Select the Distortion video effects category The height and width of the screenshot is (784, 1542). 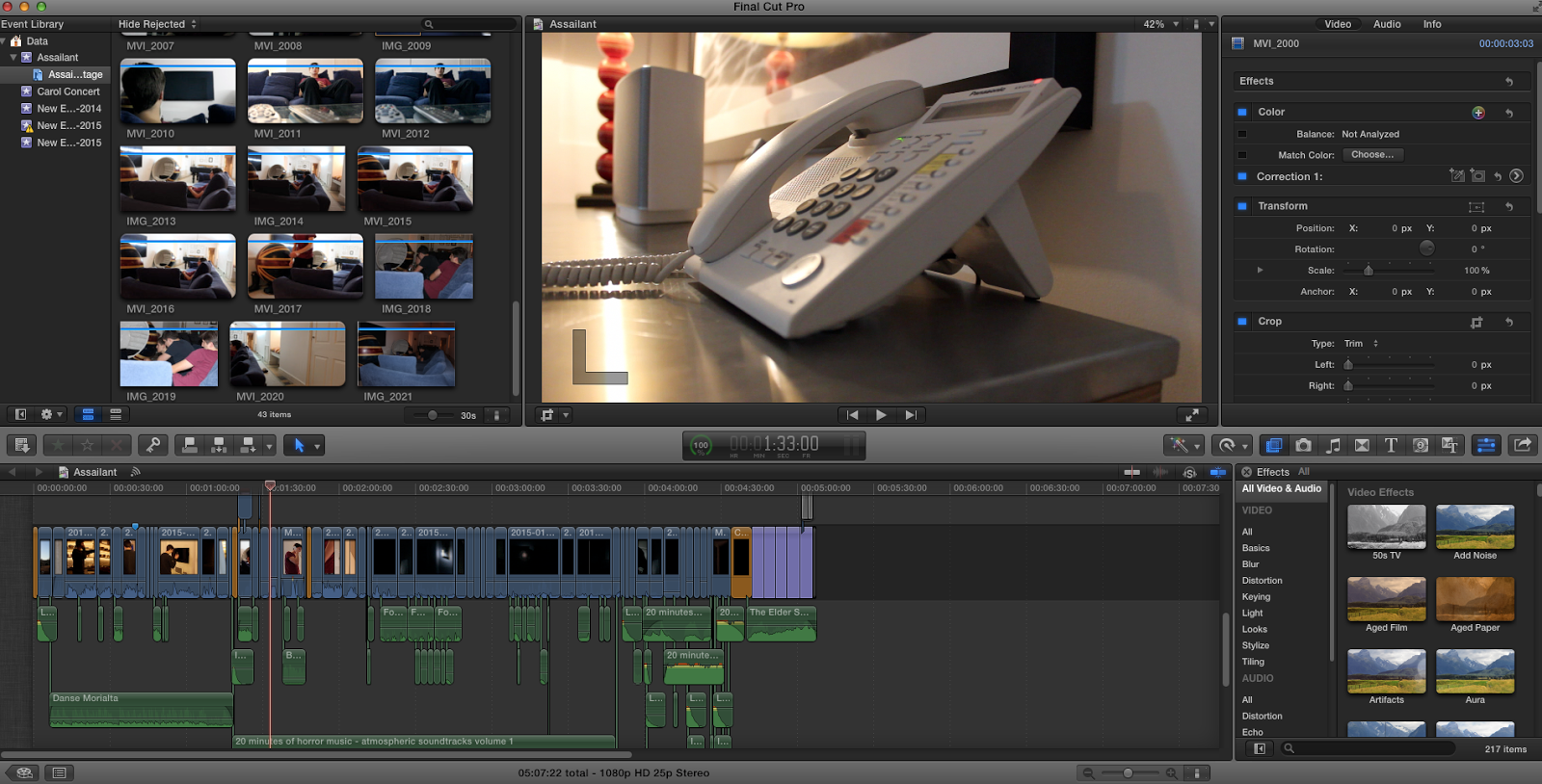[1262, 581]
